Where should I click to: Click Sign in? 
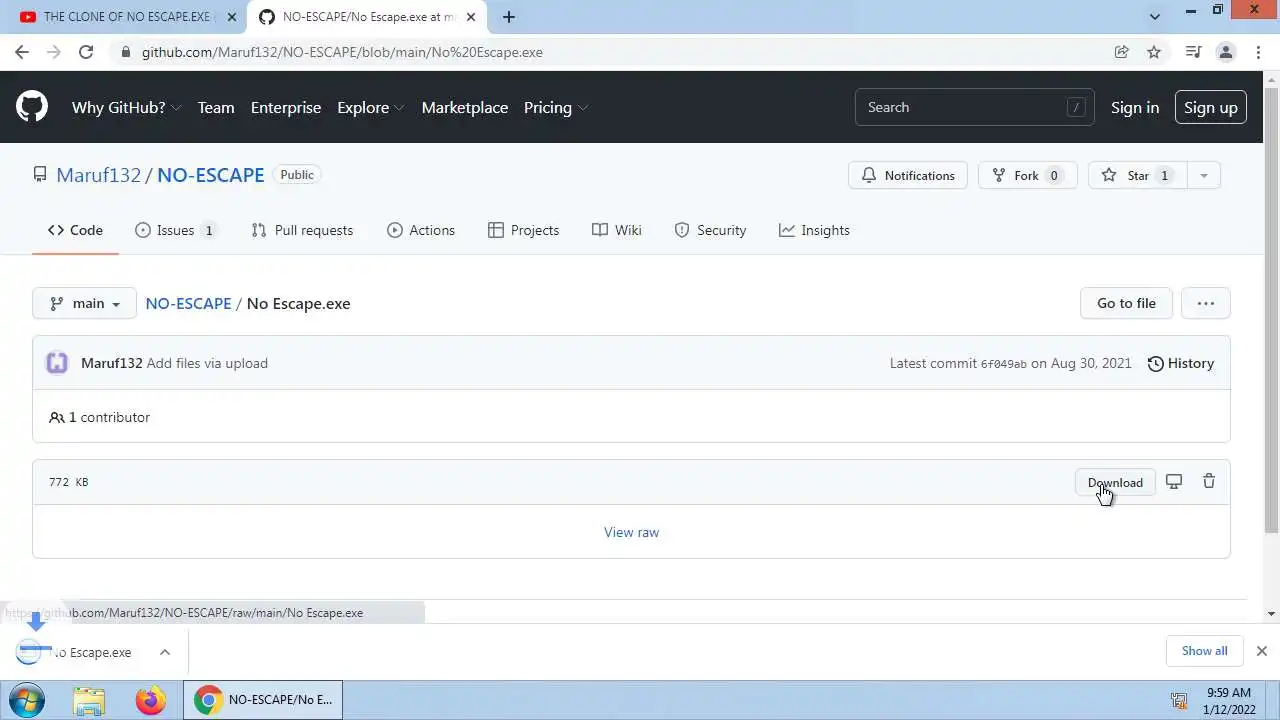click(x=1135, y=107)
